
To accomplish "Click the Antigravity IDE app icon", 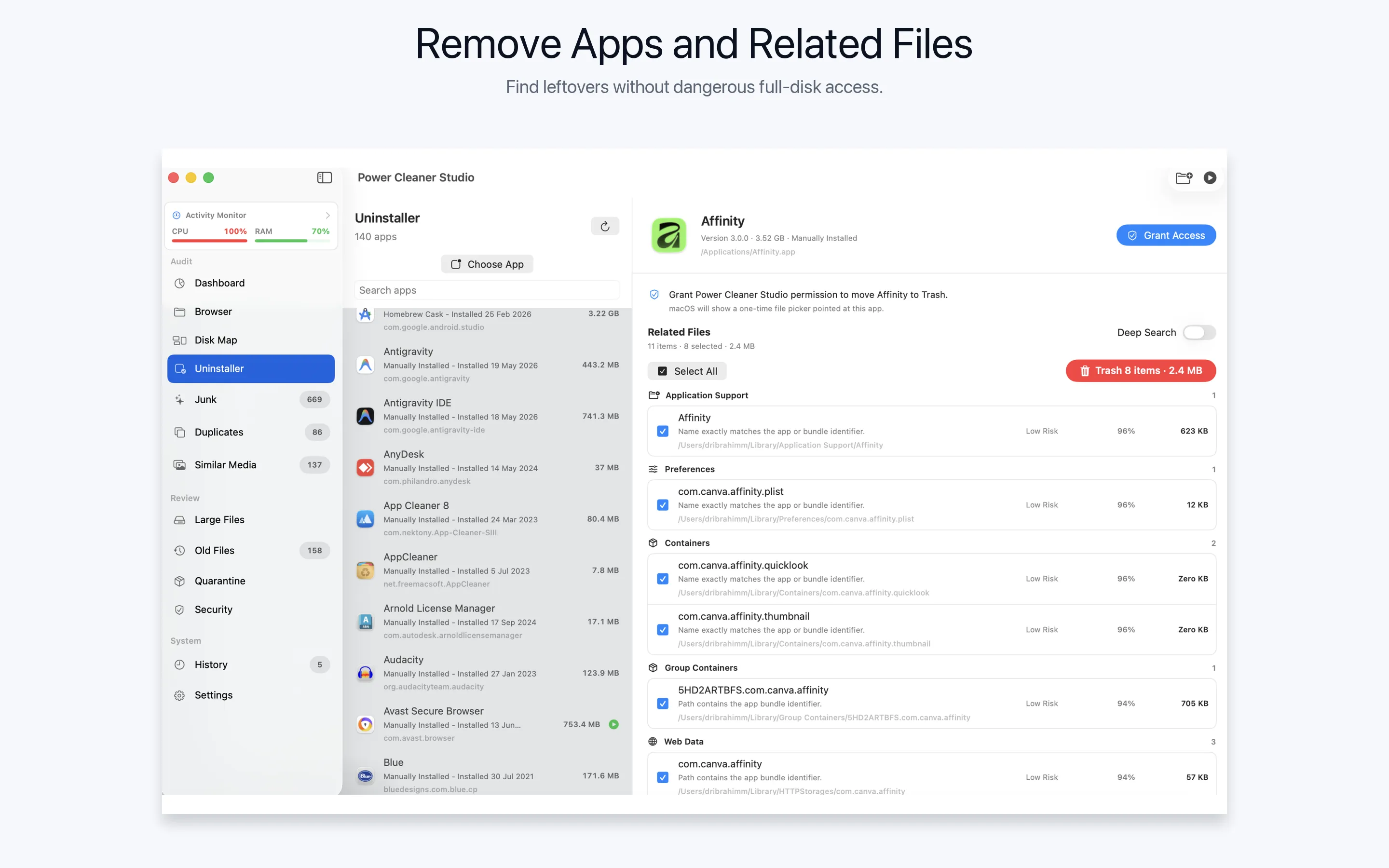I will (365, 416).
